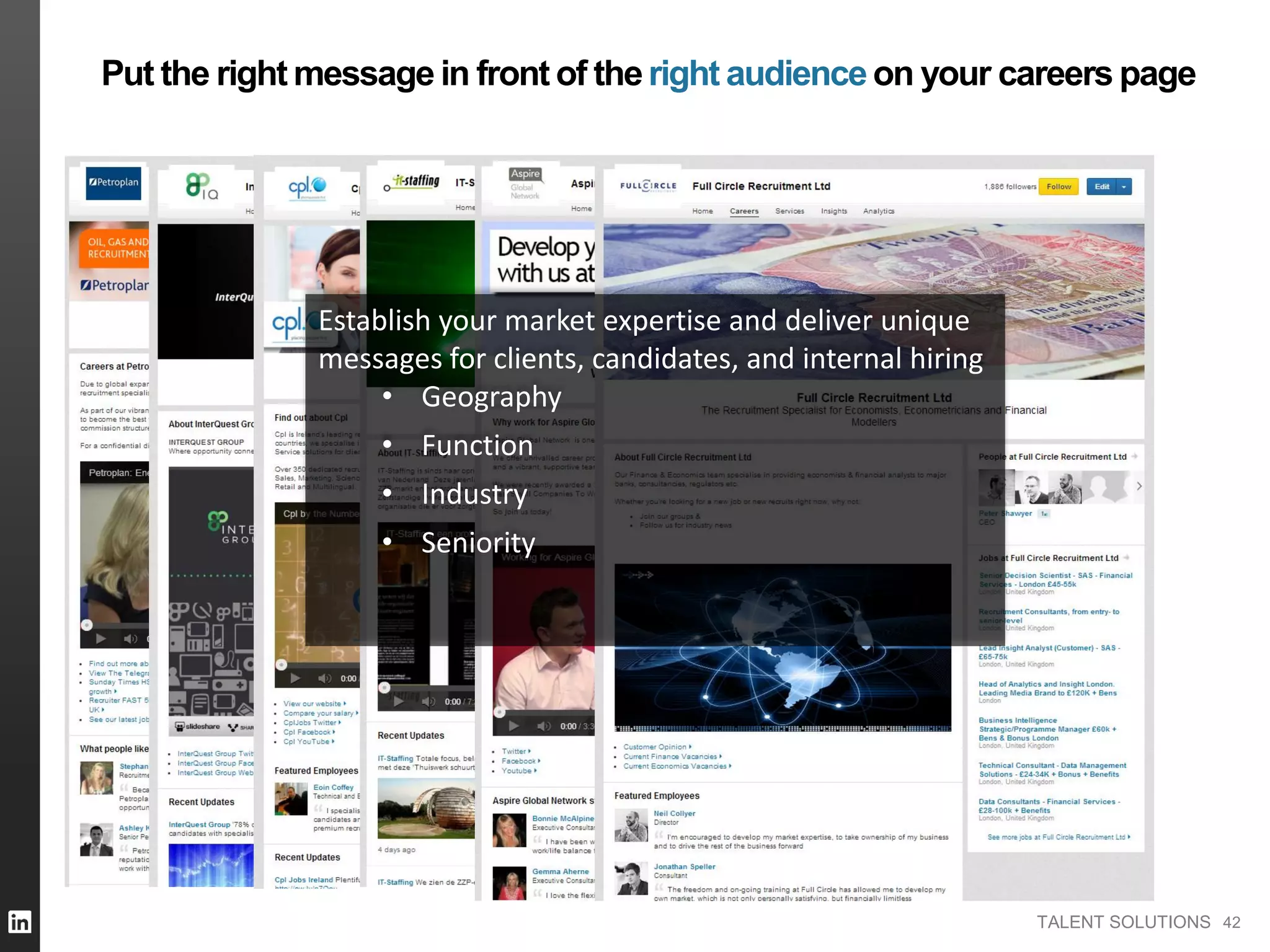Play the IT-Staffing video
The image size is (1270, 952).
click(x=399, y=702)
